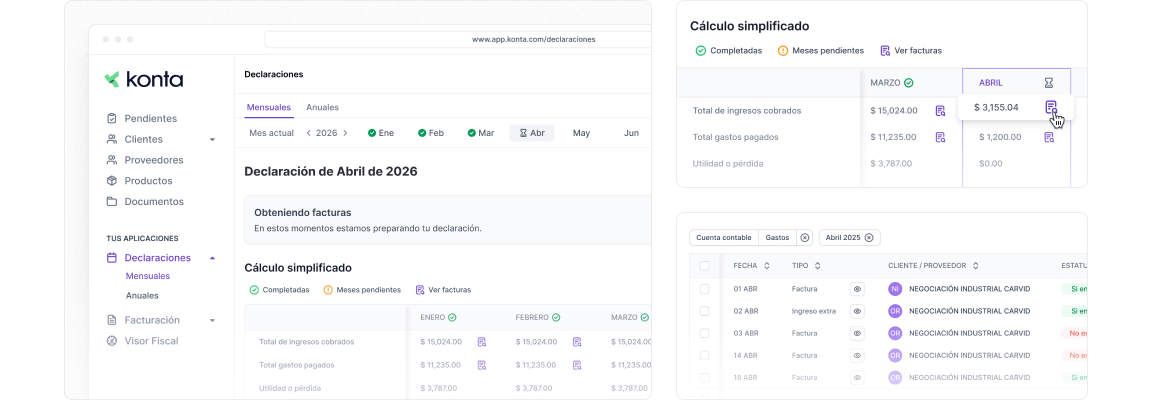This screenshot has height=400, width=1152.
Task: Click green check beside ENERO column header
Action: (453, 318)
